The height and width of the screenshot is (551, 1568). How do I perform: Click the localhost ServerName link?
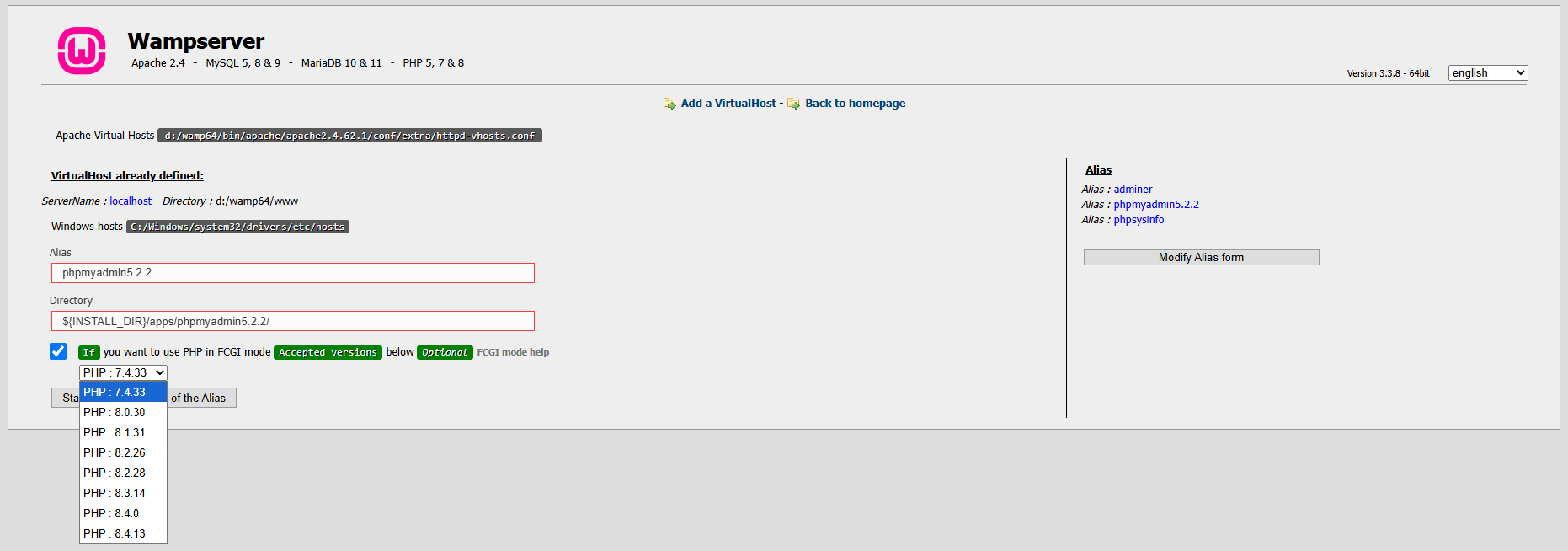pos(131,201)
